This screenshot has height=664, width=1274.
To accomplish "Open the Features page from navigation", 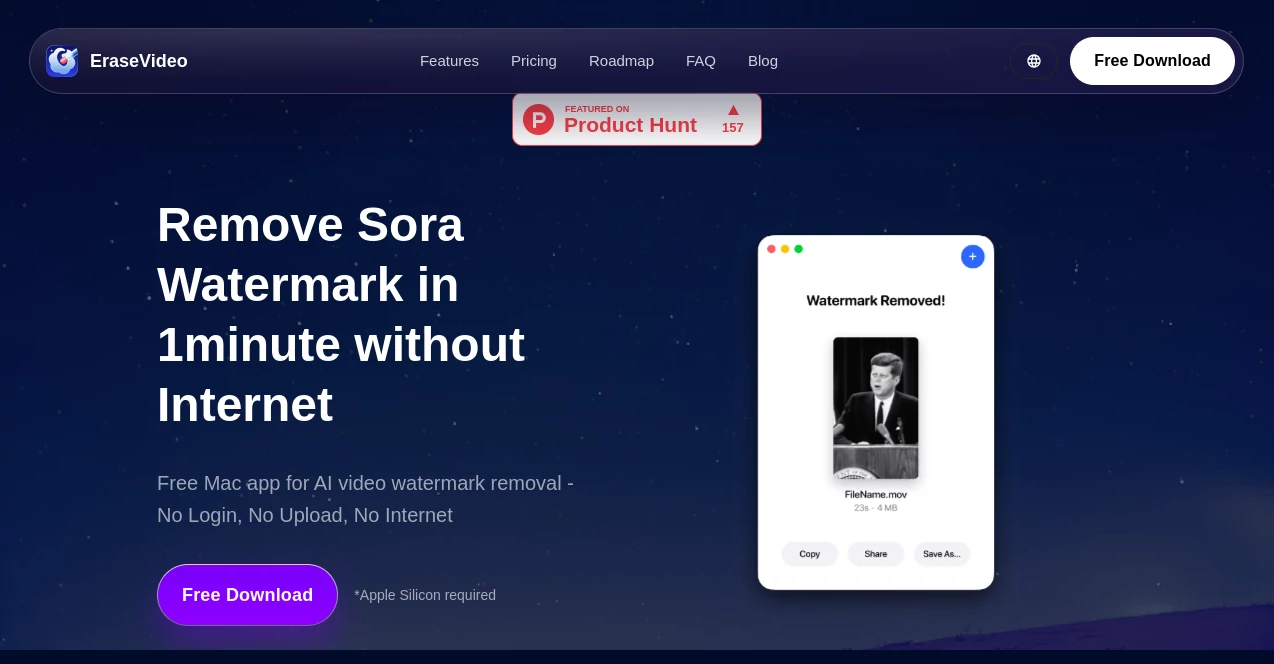I will pyautogui.click(x=449, y=61).
